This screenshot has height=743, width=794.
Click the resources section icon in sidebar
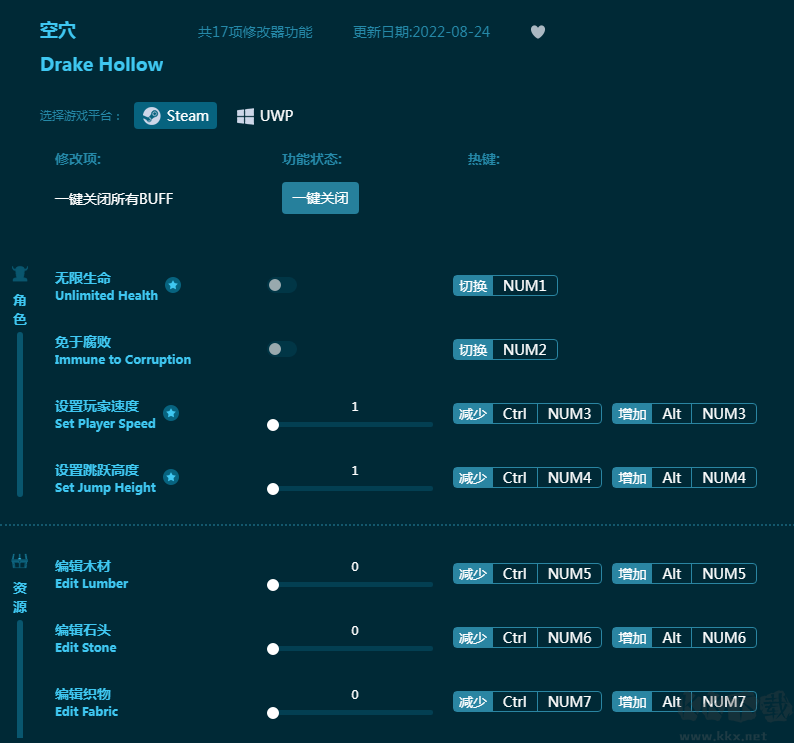(x=20, y=561)
